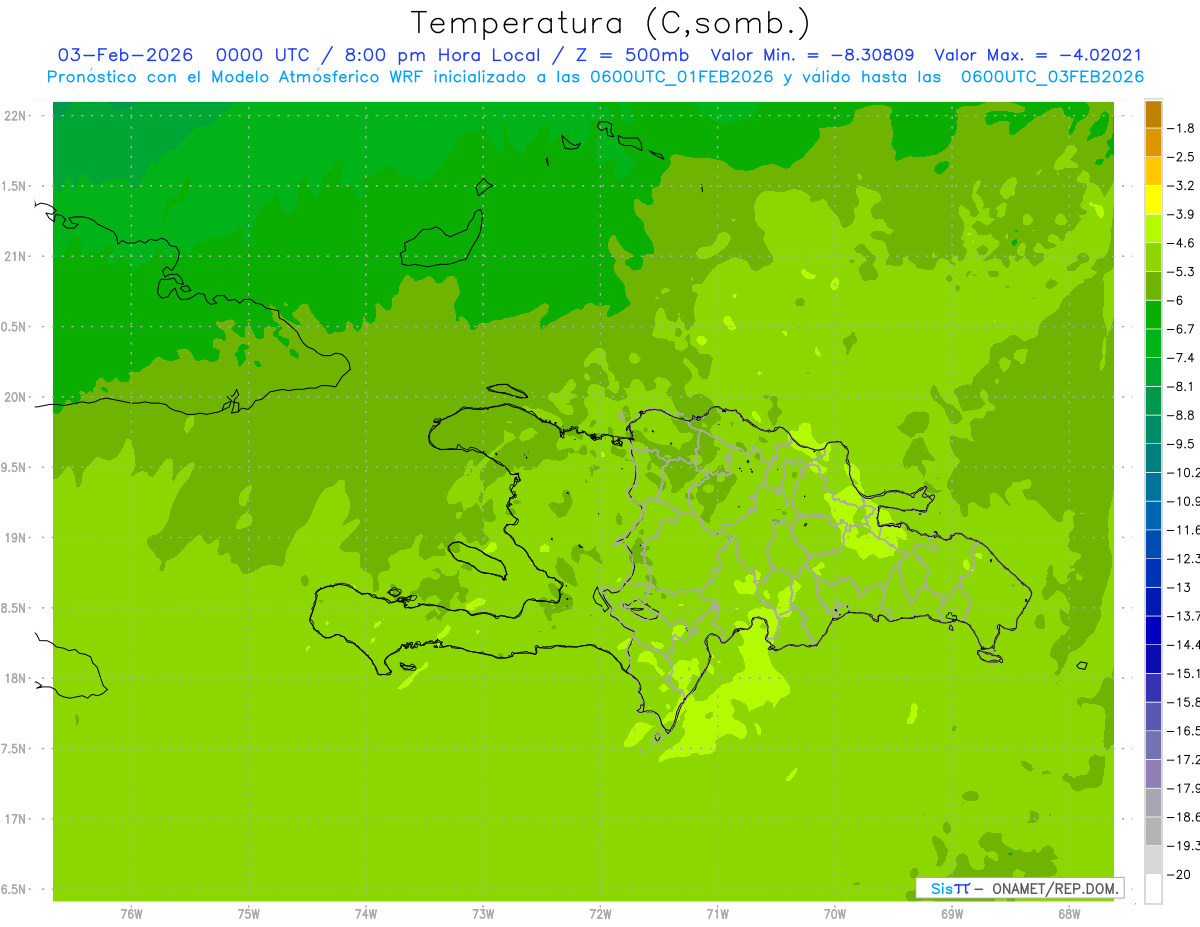
Task: Click the "73W" longitude label
Action: (483, 915)
